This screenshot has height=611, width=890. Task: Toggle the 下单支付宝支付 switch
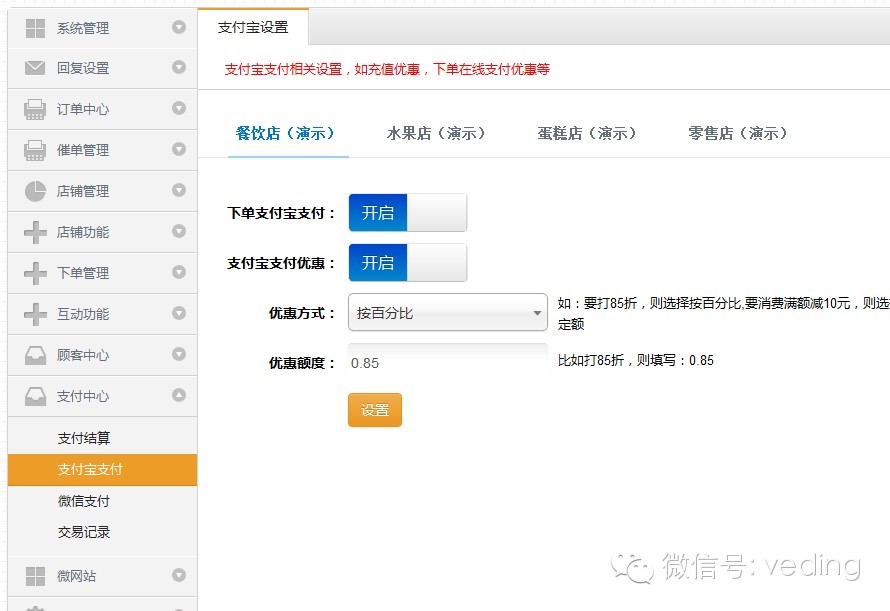[x=408, y=212]
